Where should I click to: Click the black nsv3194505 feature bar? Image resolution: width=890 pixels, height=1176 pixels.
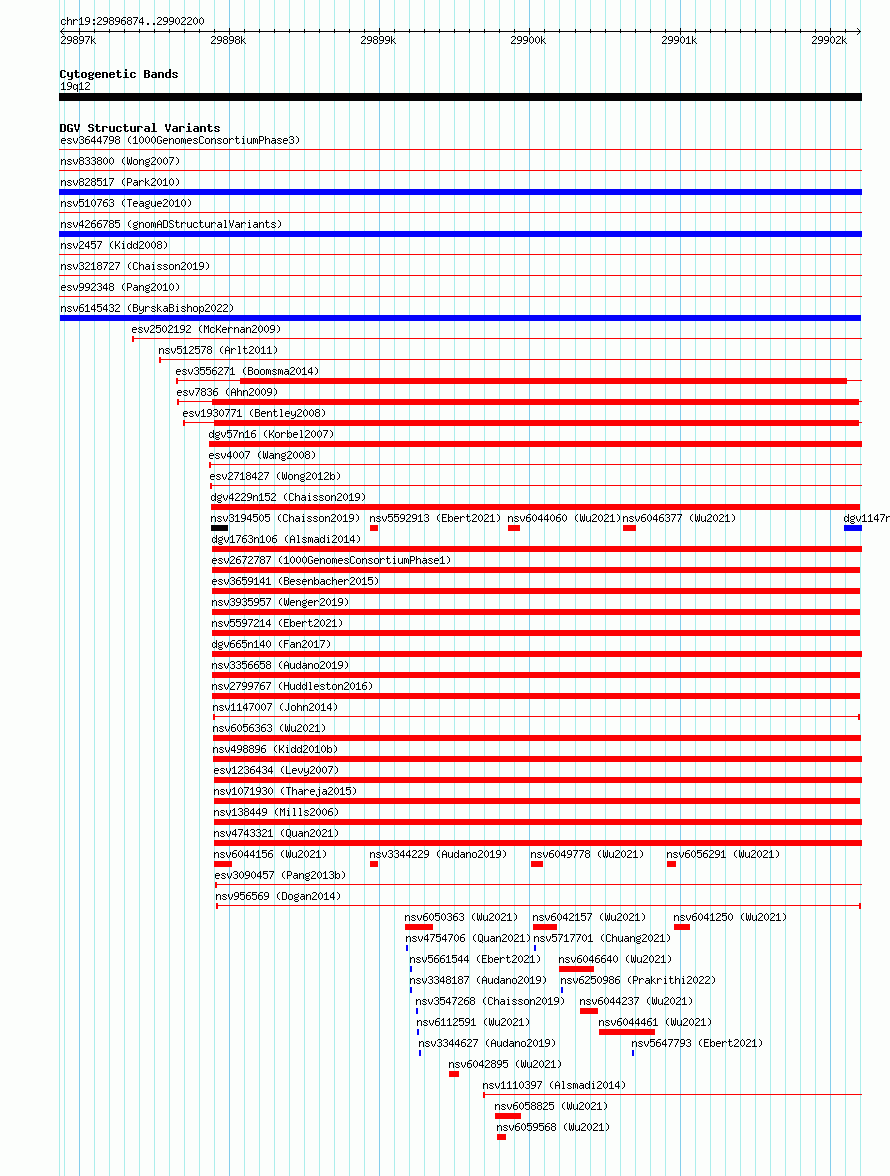pyautogui.click(x=219, y=528)
